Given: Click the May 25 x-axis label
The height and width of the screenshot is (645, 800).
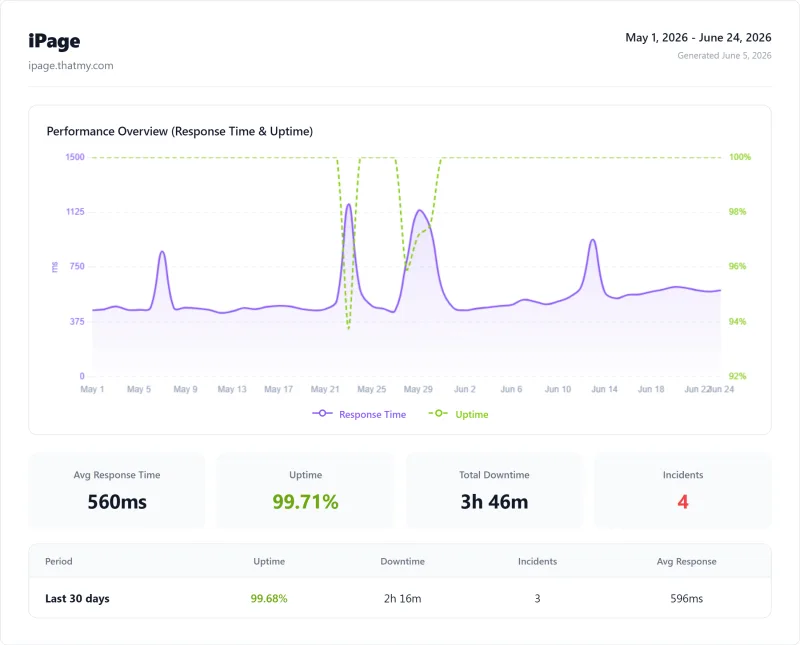Looking at the screenshot, I should 371,389.
